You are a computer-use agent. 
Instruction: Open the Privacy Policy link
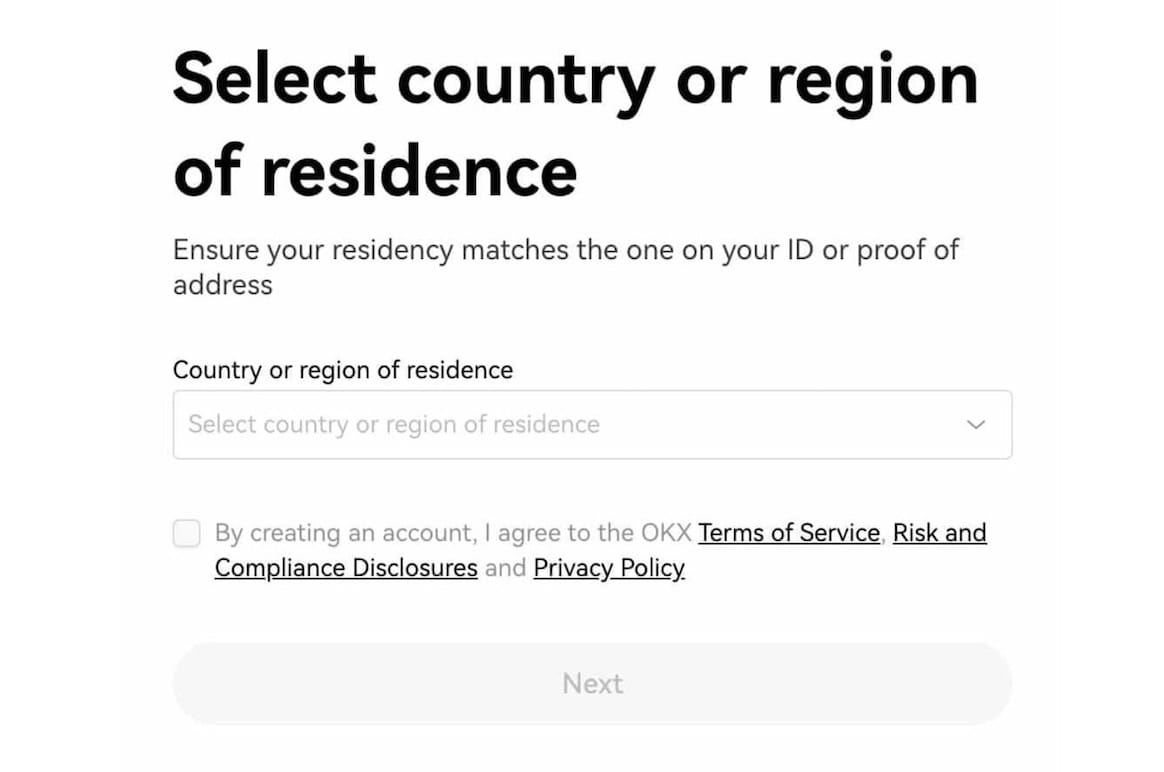609,568
